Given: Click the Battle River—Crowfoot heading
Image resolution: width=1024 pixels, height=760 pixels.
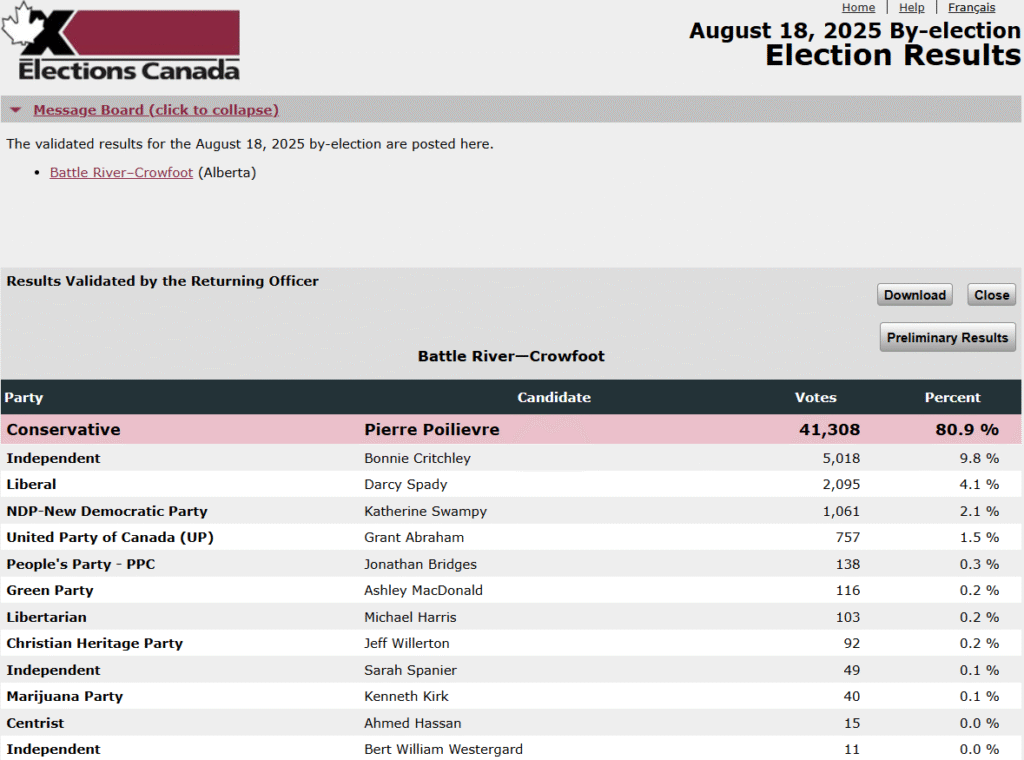Looking at the screenshot, I should [x=511, y=355].
